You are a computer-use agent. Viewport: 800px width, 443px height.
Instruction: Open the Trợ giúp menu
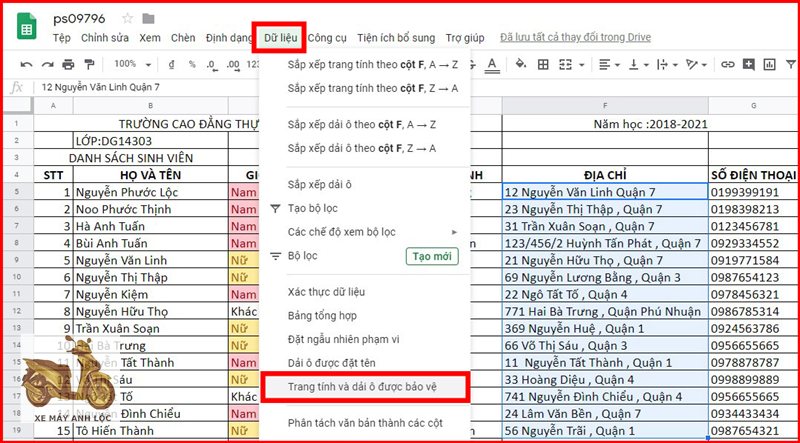coord(465,38)
